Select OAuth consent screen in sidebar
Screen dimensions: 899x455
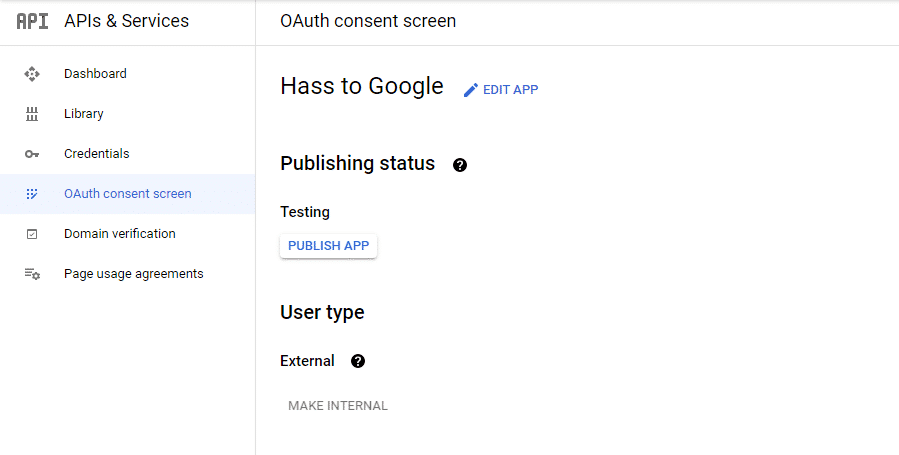coord(128,194)
